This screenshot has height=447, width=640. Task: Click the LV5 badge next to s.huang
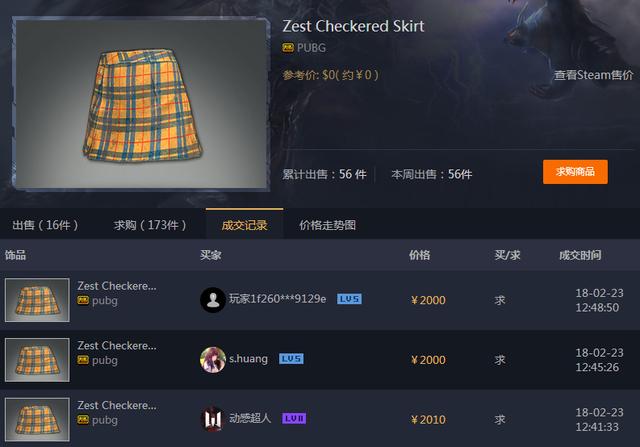(291, 359)
